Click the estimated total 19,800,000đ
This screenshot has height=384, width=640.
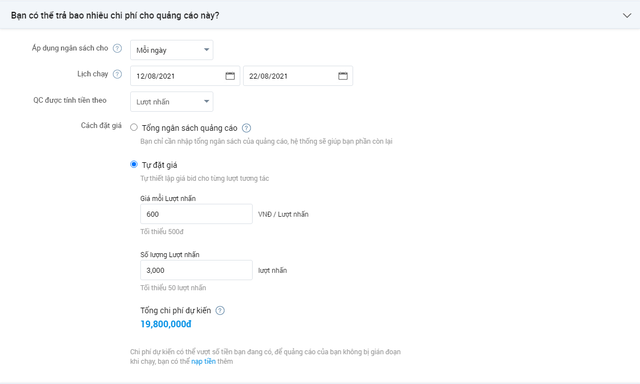(x=166, y=324)
